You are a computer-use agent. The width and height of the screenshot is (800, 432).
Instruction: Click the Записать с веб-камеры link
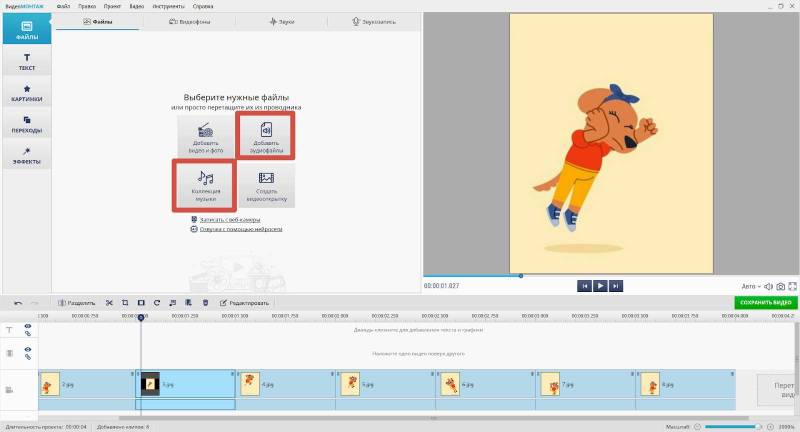(x=230, y=219)
